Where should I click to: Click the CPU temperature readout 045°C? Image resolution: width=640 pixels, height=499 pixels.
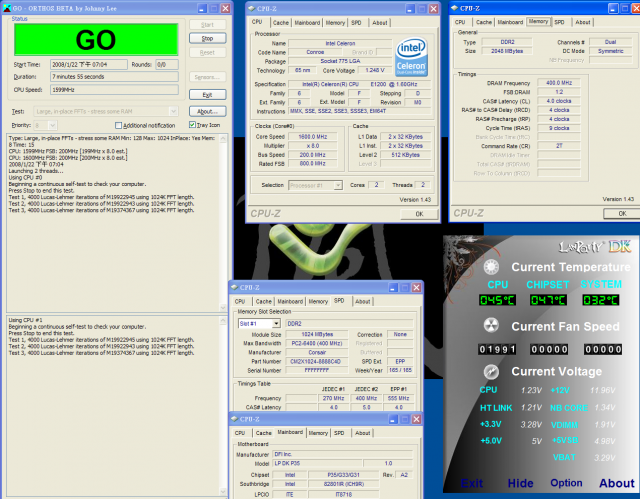497,300
